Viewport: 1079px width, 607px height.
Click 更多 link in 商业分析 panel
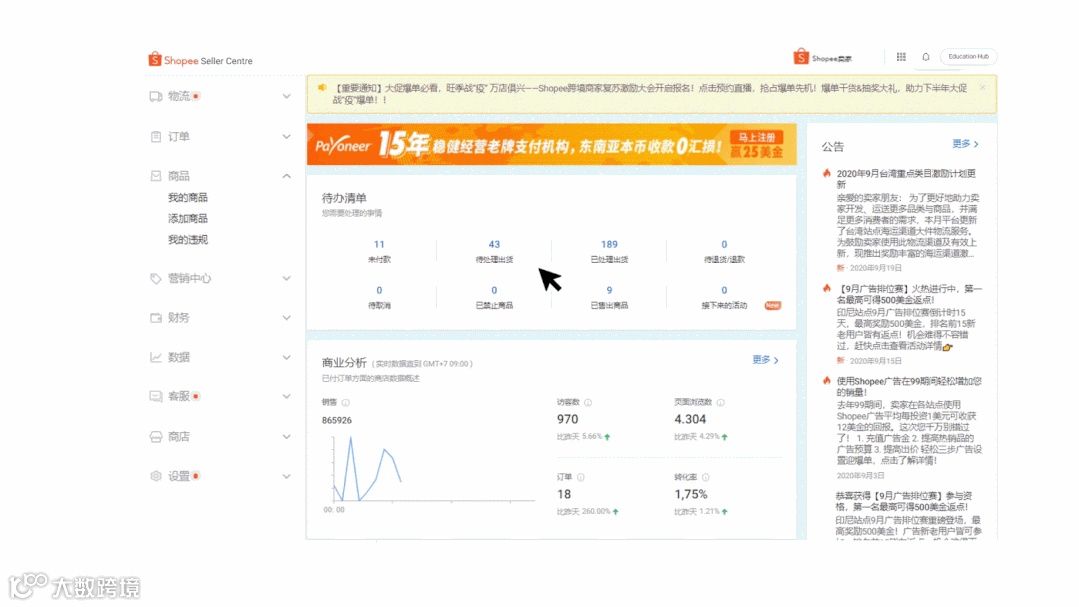click(765, 360)
